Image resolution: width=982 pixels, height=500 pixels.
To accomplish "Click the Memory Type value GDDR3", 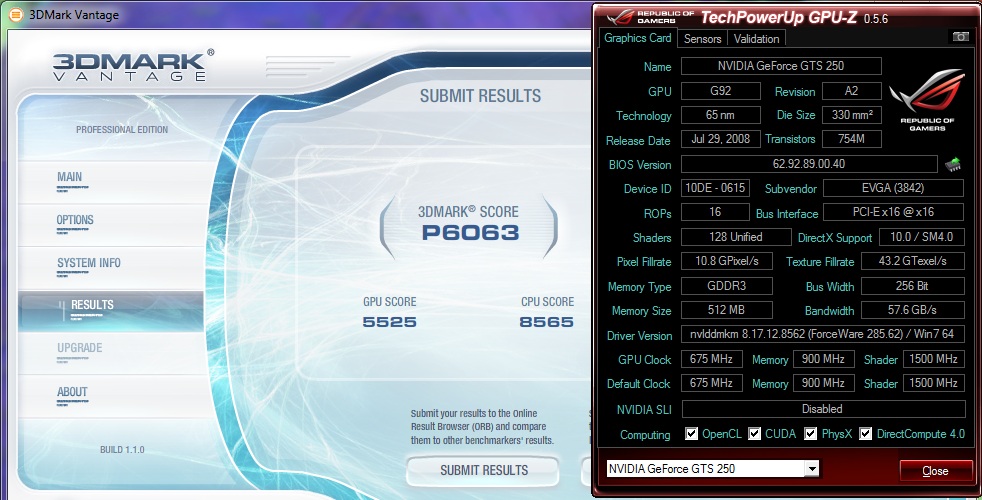I will 726,286.
